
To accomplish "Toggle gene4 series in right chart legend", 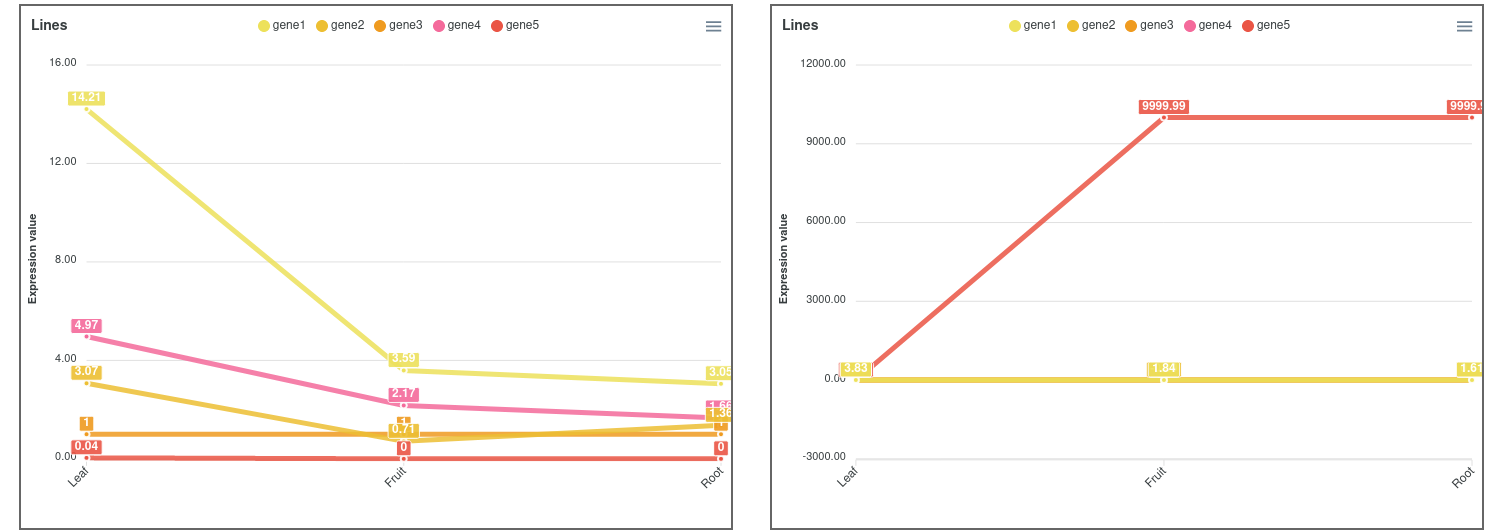I will tap(1208, 25).
